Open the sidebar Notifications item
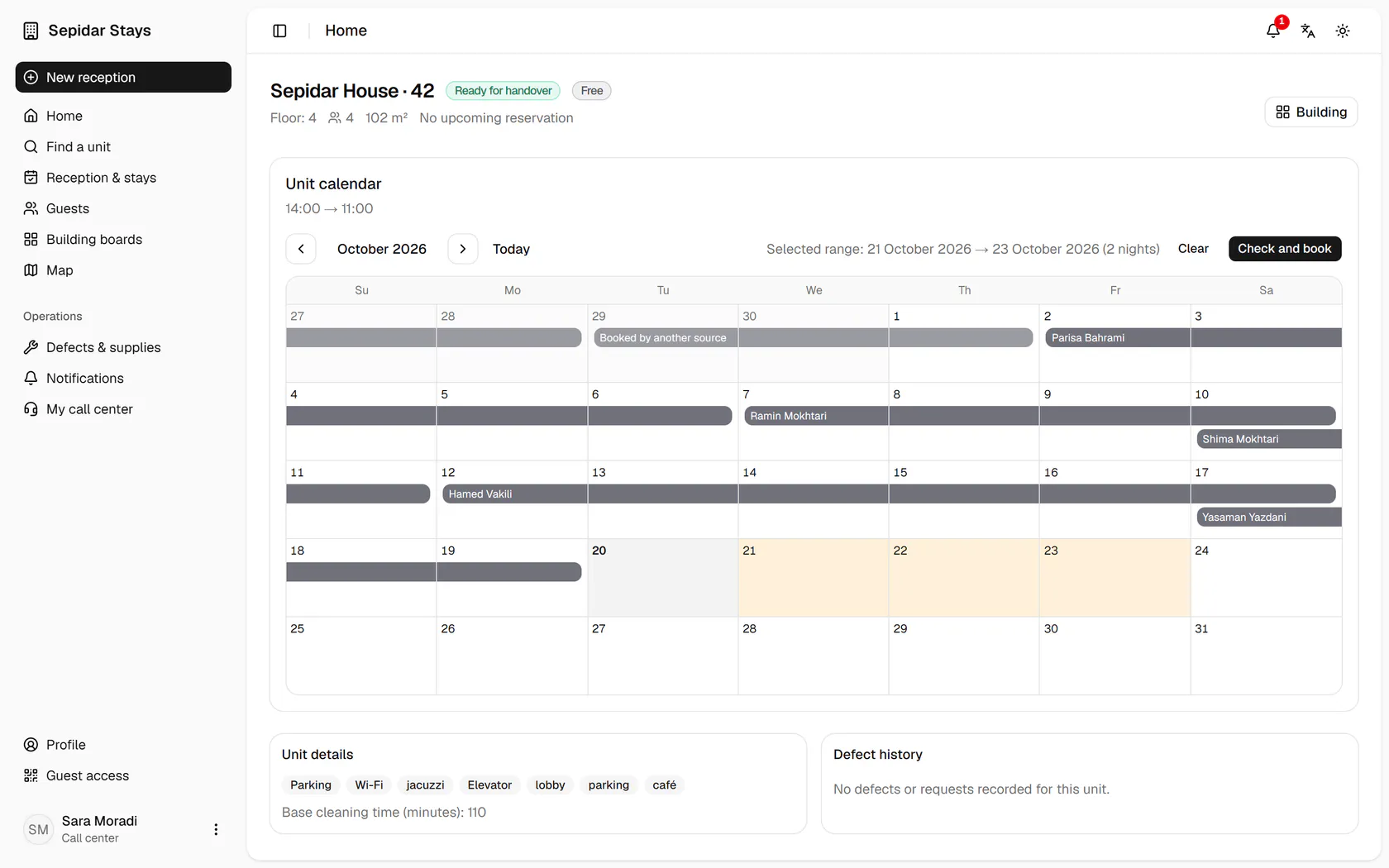Viewport: 1389px width, 868px height. coord(123,378)
